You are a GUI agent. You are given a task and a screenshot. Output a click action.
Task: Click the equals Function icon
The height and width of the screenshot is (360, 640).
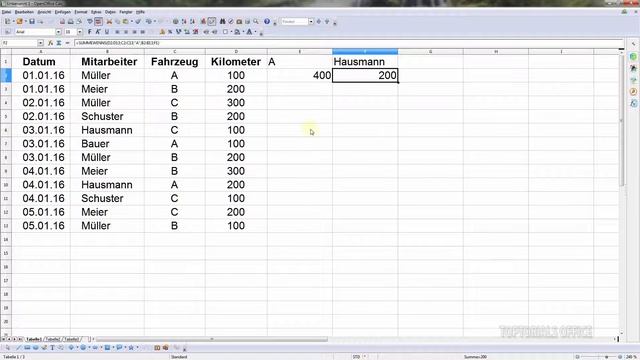pos(68,43)
